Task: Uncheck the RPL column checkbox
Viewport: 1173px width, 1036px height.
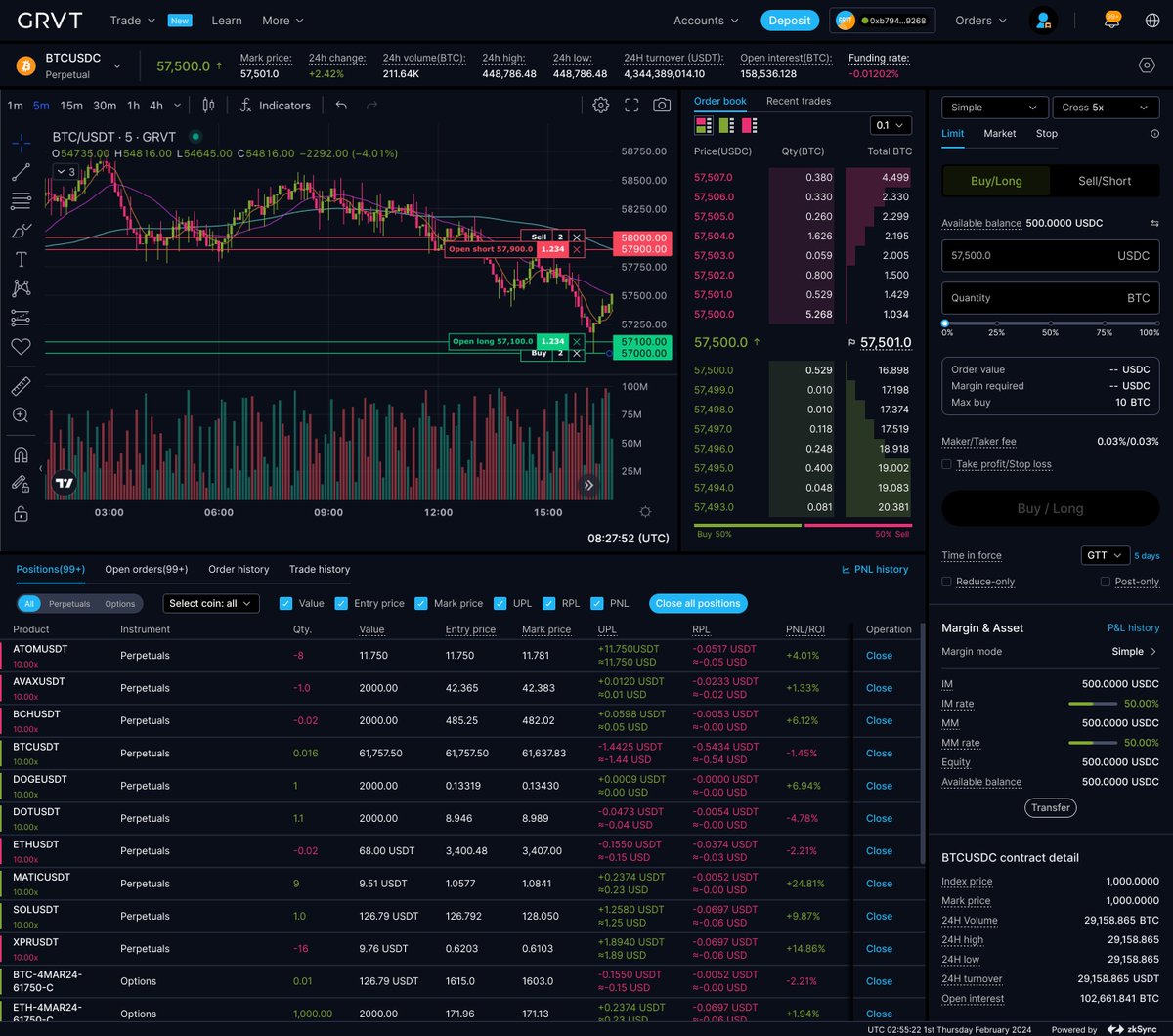Action: (x=549, y=604)
